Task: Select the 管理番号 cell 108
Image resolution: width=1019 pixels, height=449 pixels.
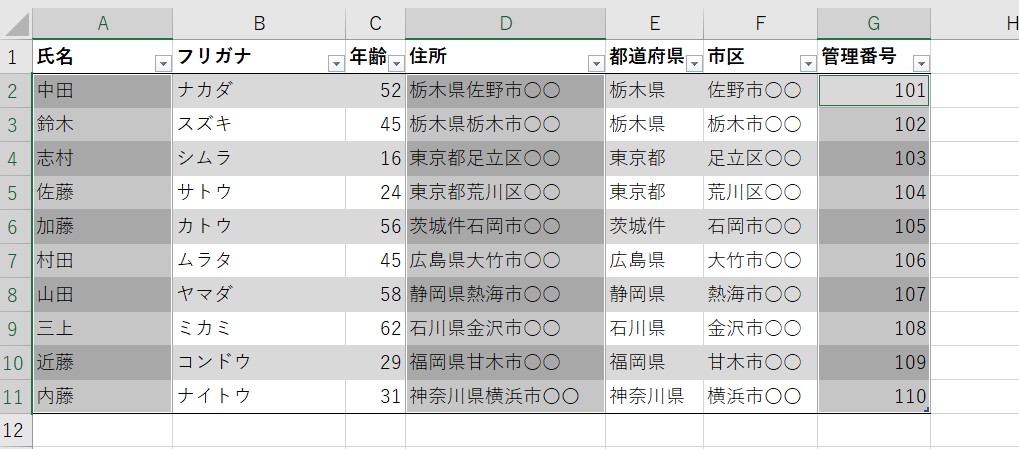Action: coord(874,328)
